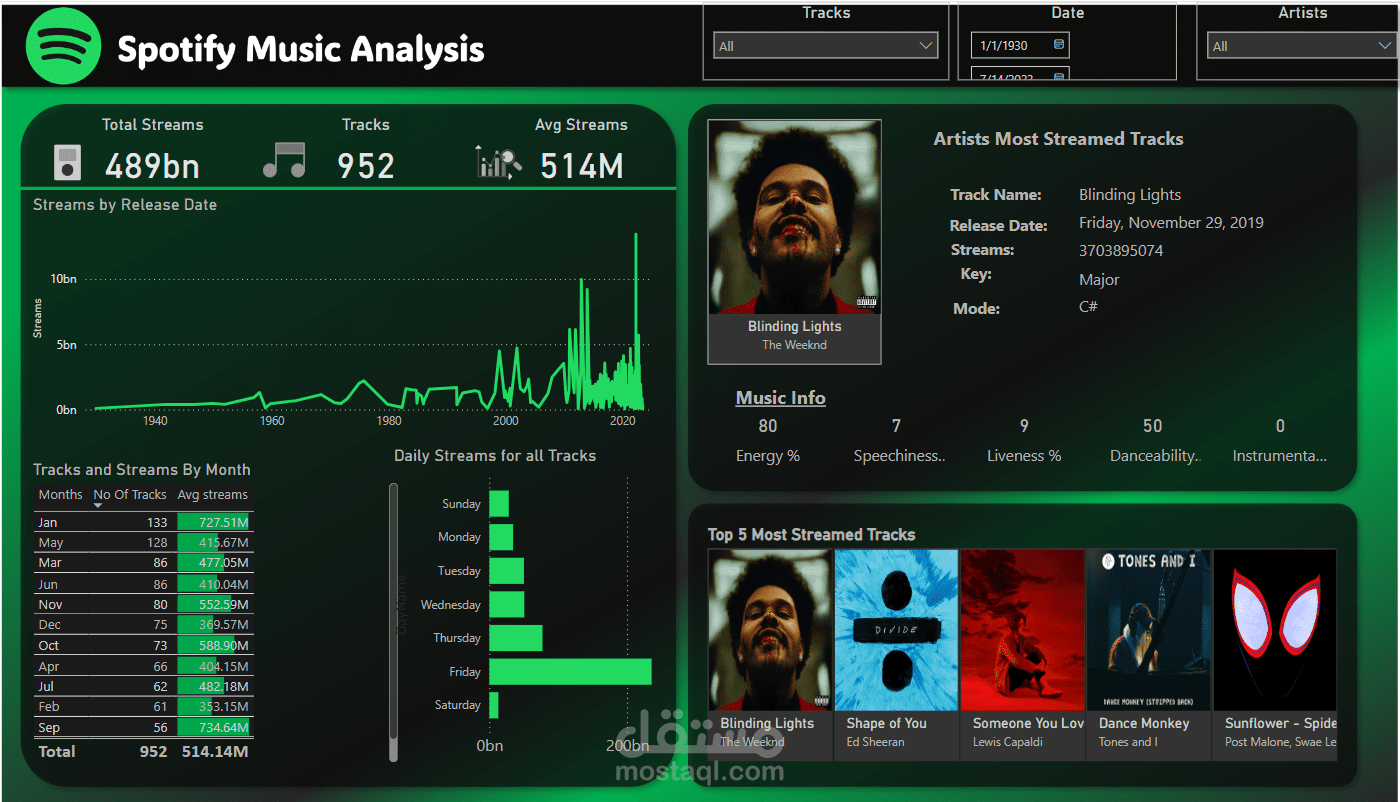Open calendar picker for start date 1/1/1930
Screen dimensions: 1400x802
tap(1059, 45)
